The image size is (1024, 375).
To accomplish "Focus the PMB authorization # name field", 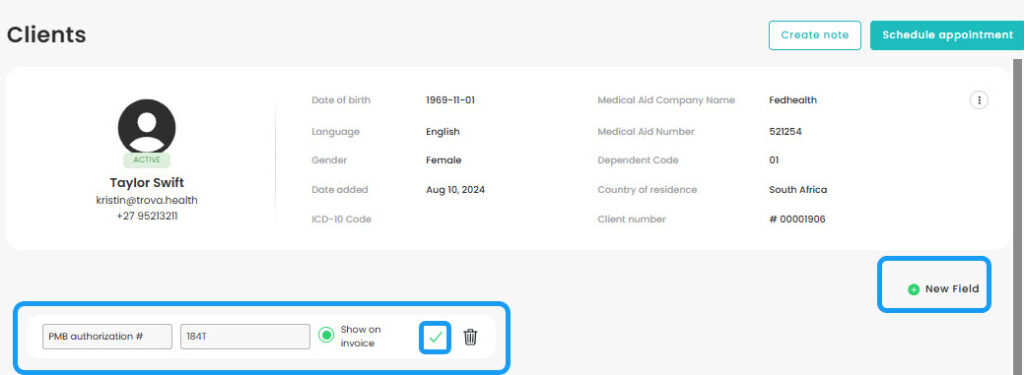I will click(x=107, y=336).
